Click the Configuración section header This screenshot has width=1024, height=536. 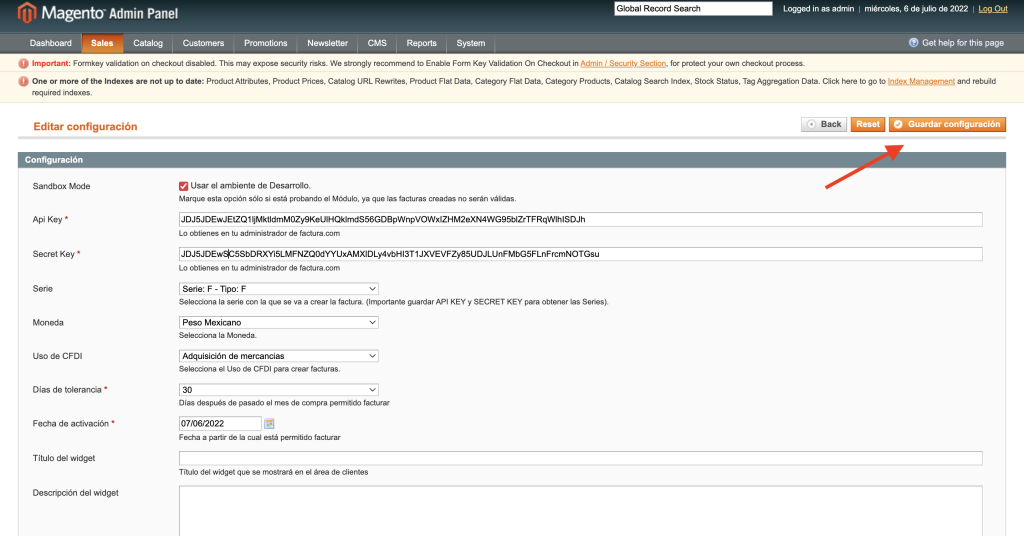(x=511, y=160)
